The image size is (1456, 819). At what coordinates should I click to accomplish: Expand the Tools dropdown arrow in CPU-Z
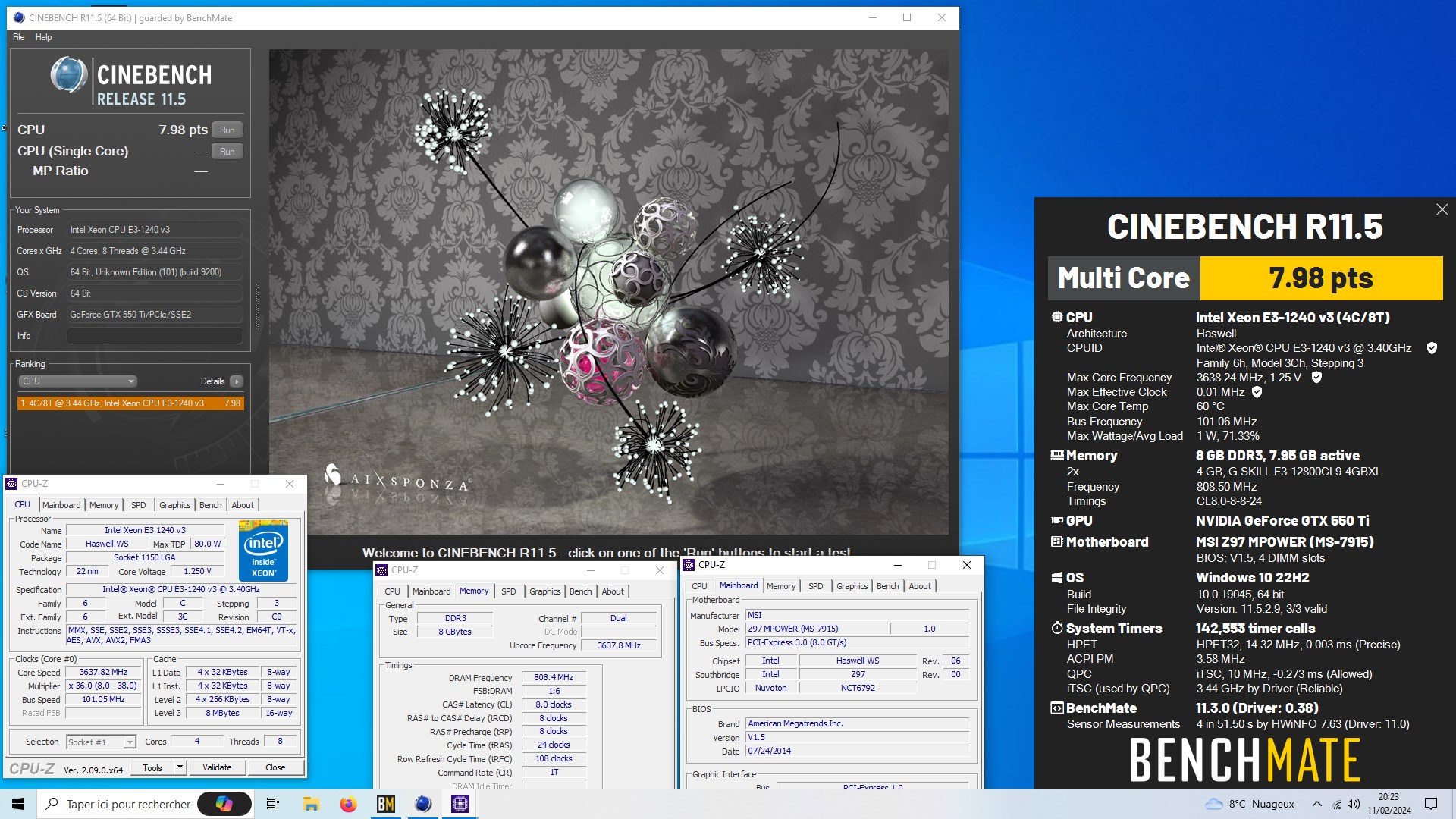pos(180,767)
